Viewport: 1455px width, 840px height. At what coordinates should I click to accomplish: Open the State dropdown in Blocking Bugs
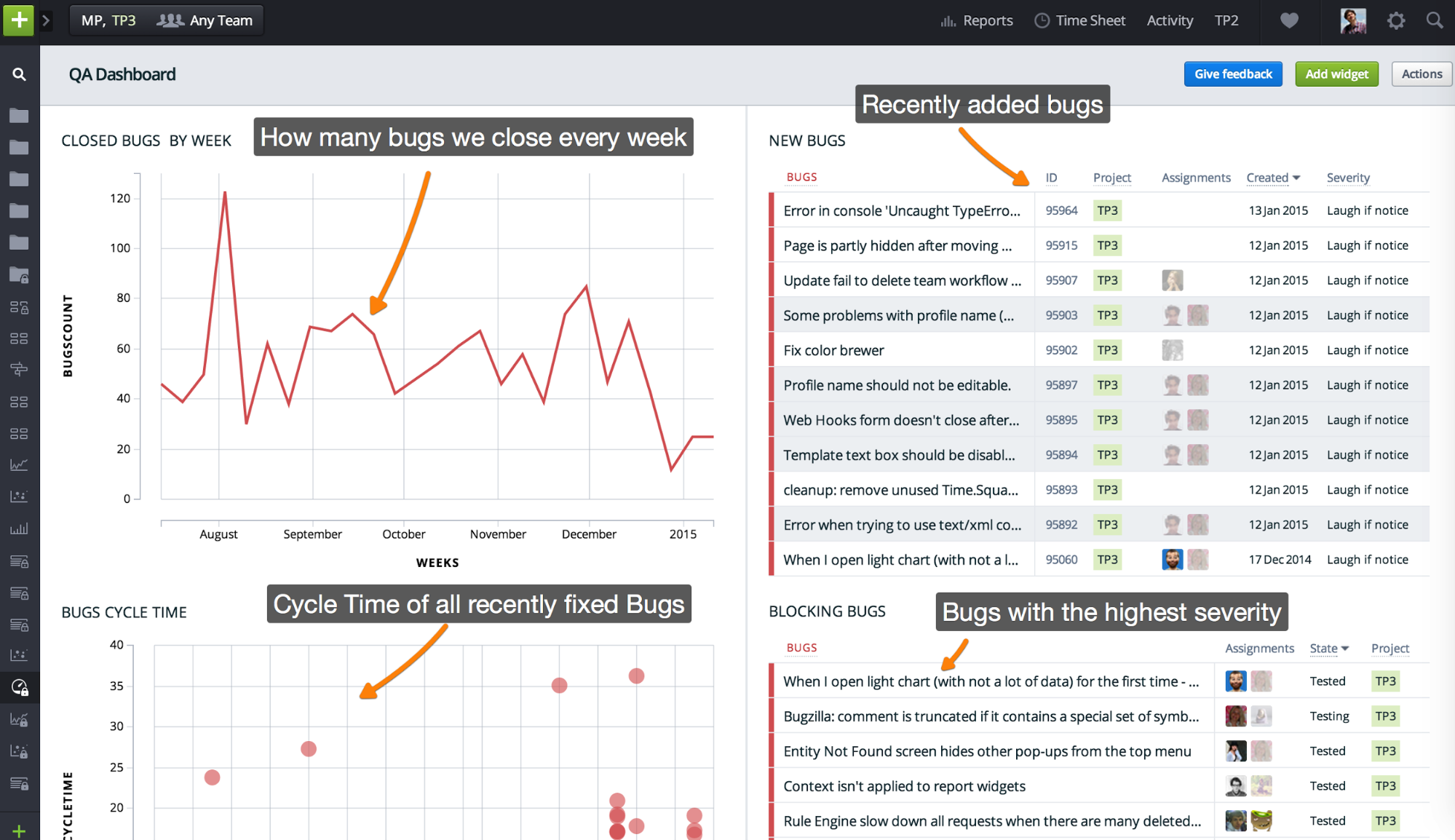(1329, 649)
